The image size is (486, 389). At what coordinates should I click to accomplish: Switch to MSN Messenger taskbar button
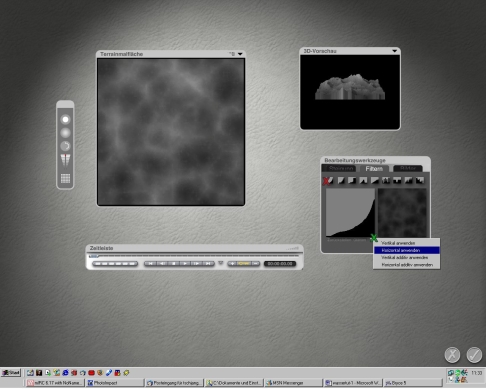[x=293, y=383]
